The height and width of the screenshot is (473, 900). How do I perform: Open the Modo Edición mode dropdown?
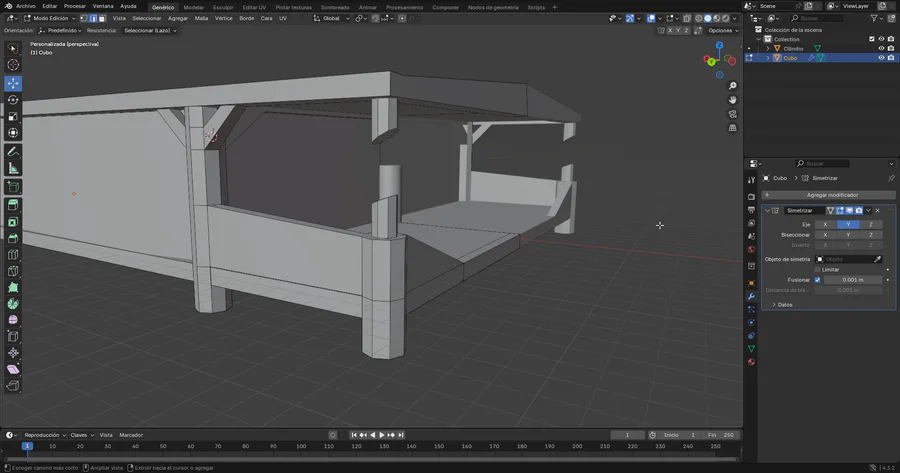tap(50, 18)
